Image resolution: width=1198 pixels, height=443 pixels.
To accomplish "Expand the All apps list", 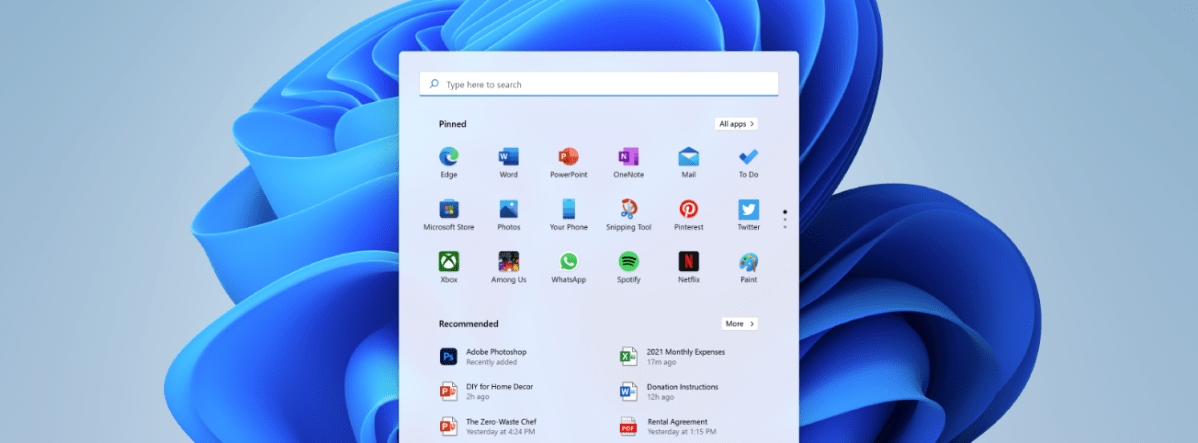I will tap(736, 124).
